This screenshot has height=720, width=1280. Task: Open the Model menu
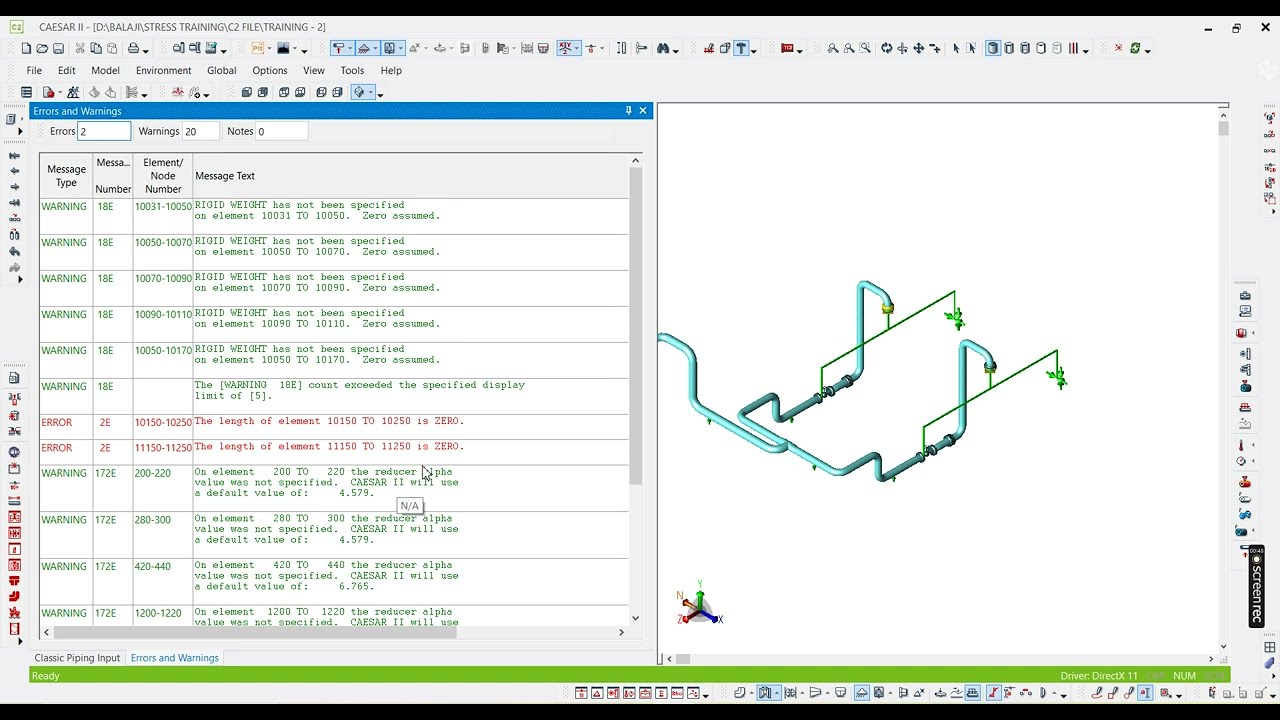(x=105, y=71)
